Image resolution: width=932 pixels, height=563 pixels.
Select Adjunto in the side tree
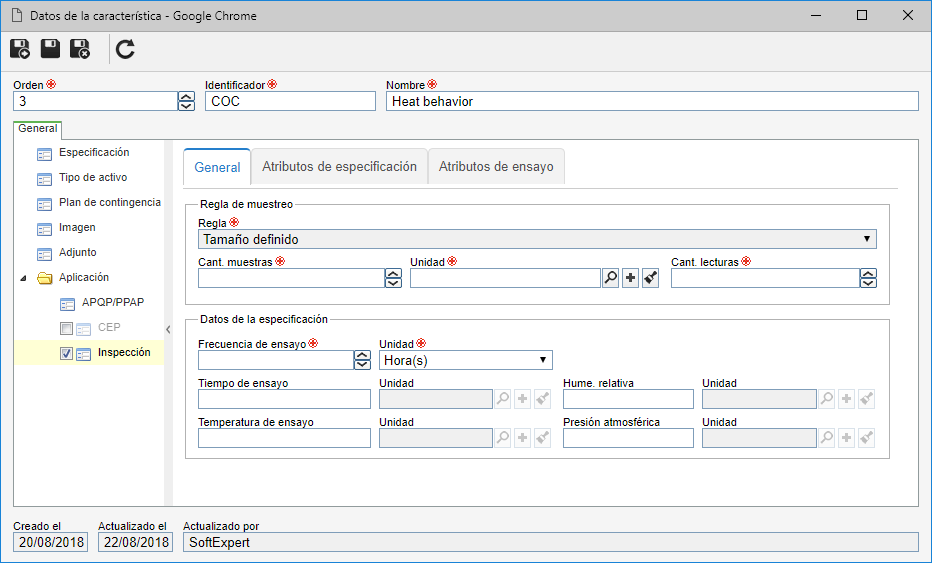pyautogui.click(x=77, y=253)
